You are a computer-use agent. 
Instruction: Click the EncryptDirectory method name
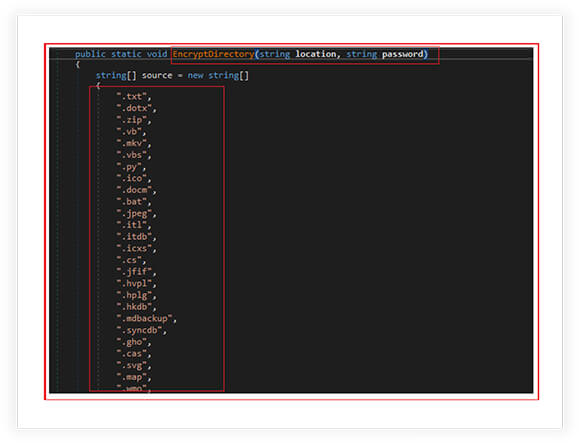[213, 54]
